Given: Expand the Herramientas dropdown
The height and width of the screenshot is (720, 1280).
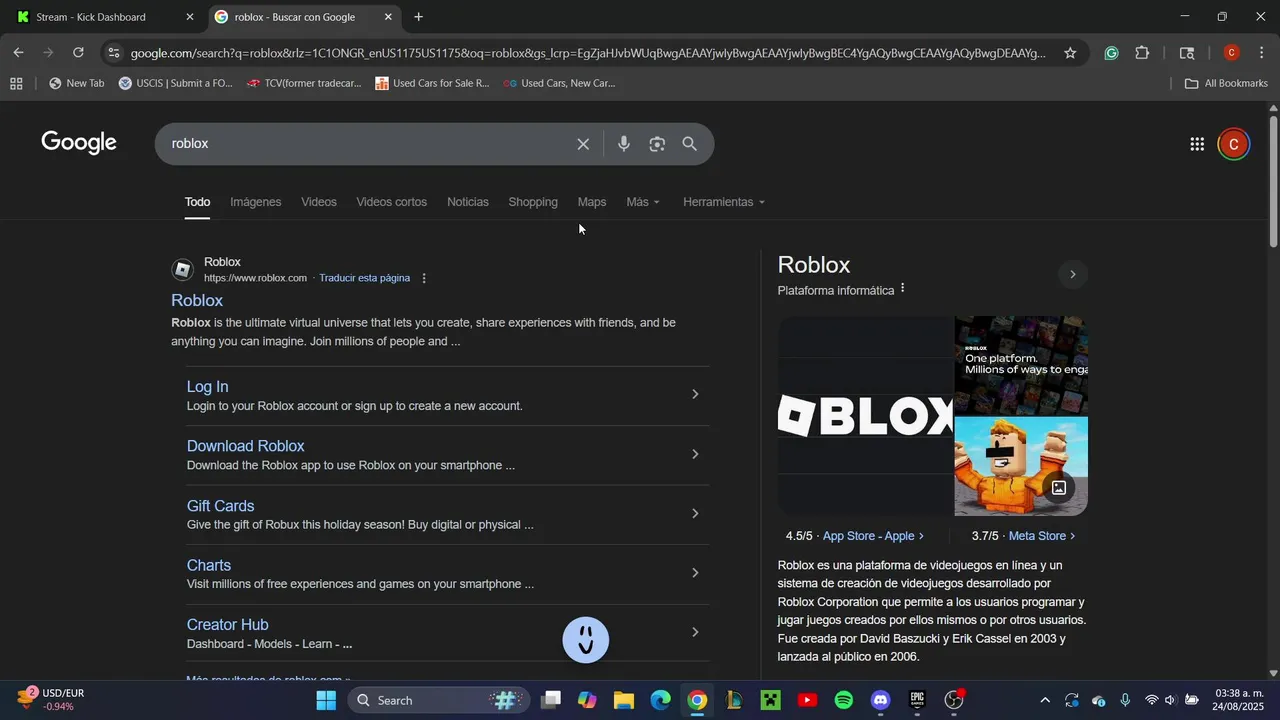Looking at the screenshot, I should point(724,202).
